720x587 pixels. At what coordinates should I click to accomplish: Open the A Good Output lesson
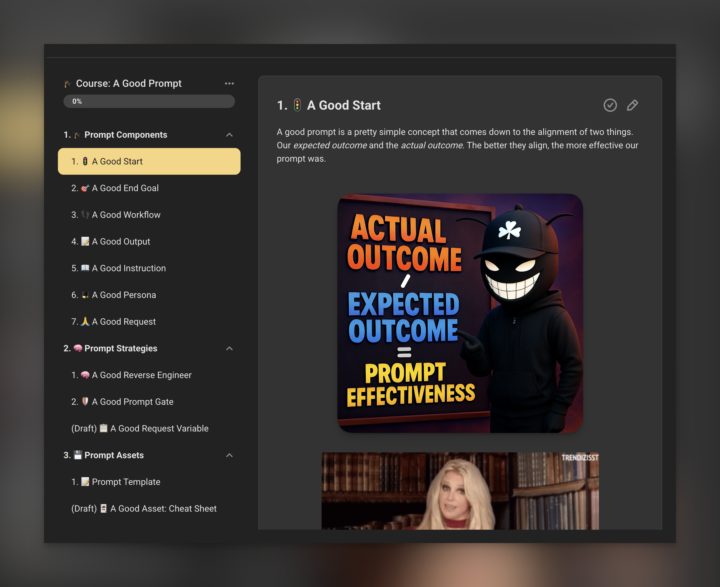tap(149, 241)
